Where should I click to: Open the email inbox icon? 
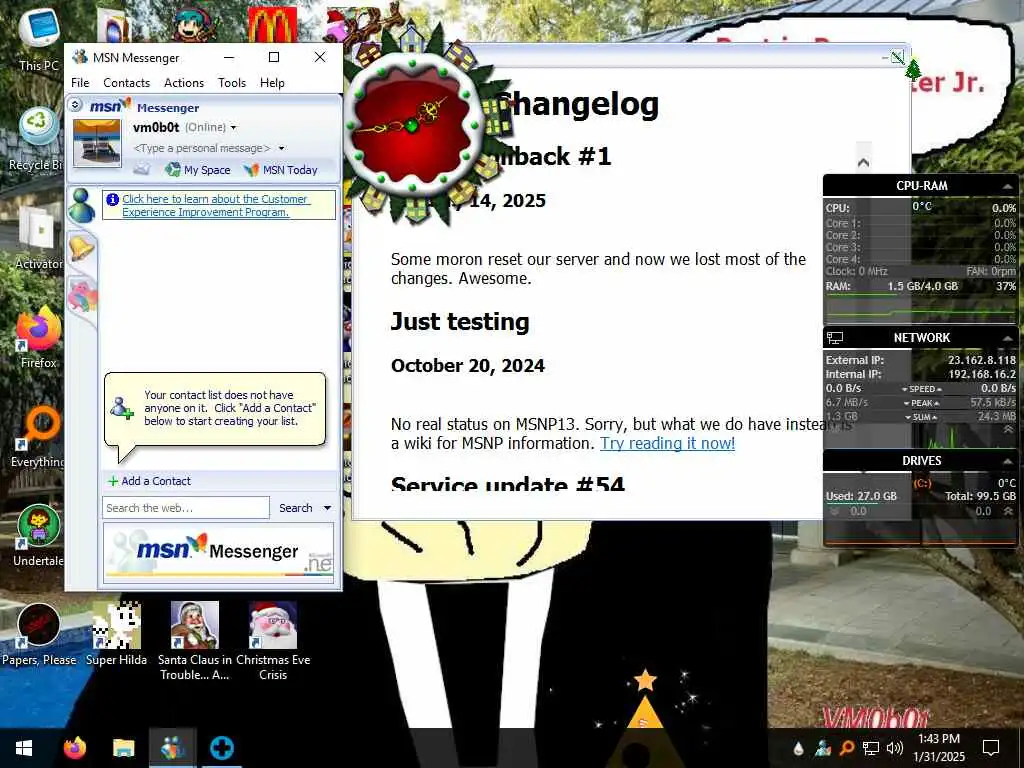pos(142,170)
